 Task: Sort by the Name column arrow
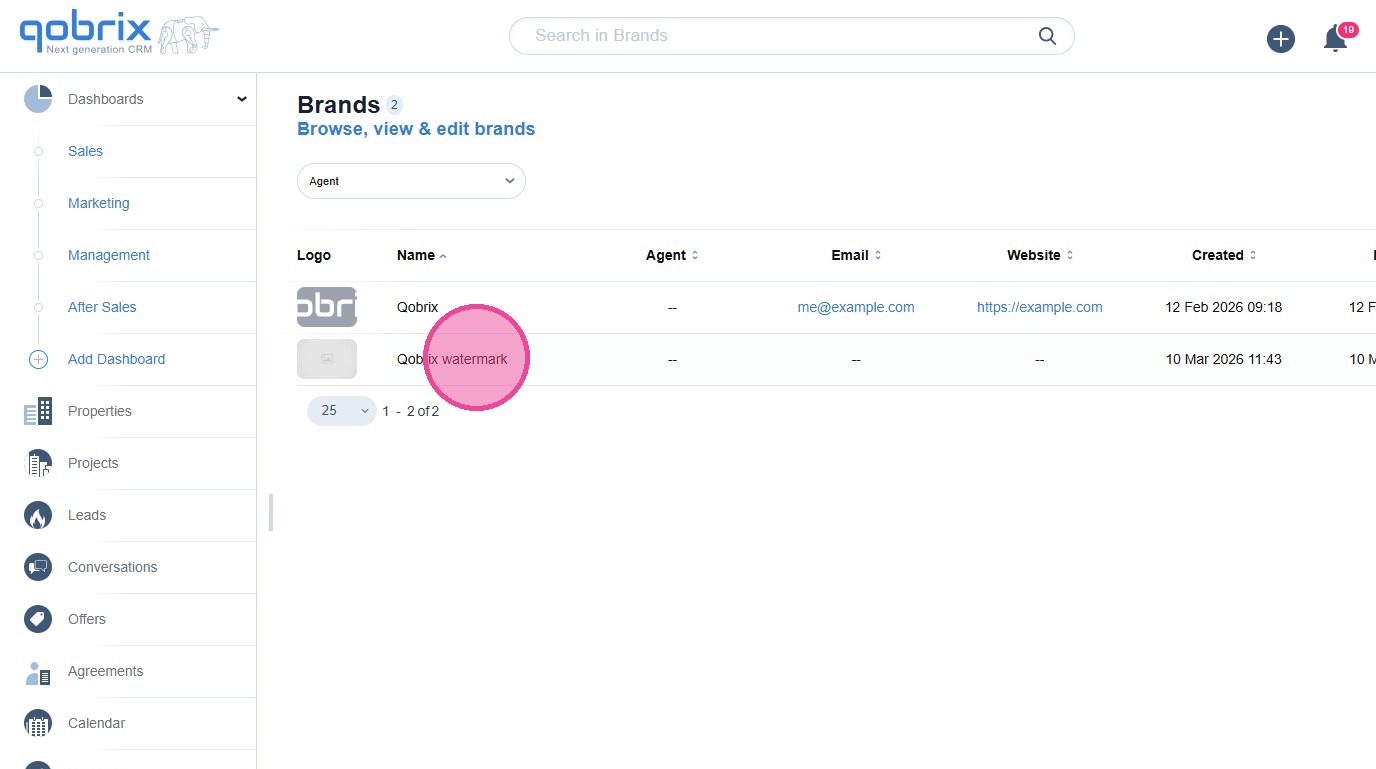tap(443, 256)
